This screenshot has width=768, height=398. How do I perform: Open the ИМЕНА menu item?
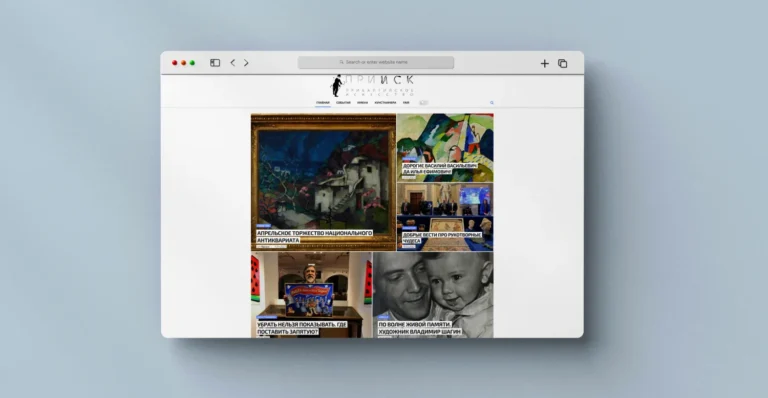coord(362,103)
